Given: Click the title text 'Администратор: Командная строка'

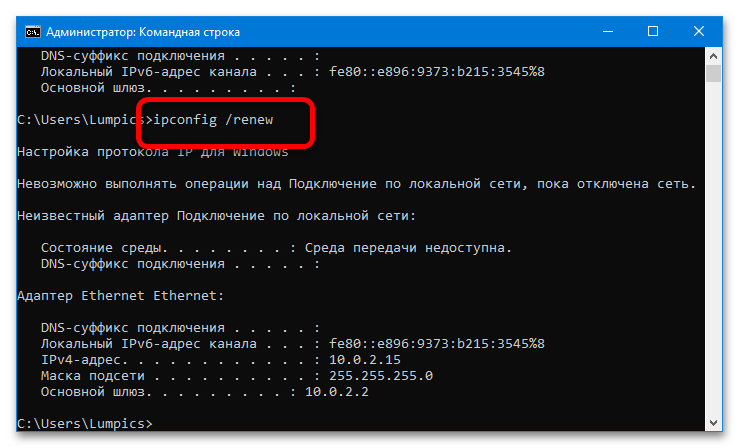Looking at the screenshot, I should pos(140,31).
